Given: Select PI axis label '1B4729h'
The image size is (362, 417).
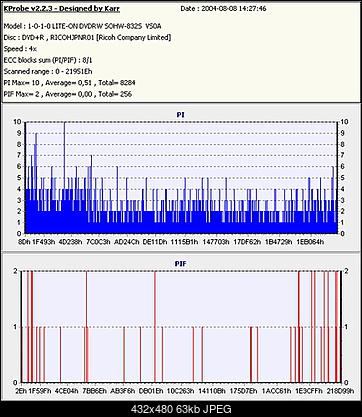Looking at the screenshot, I should tap(279, 242).
